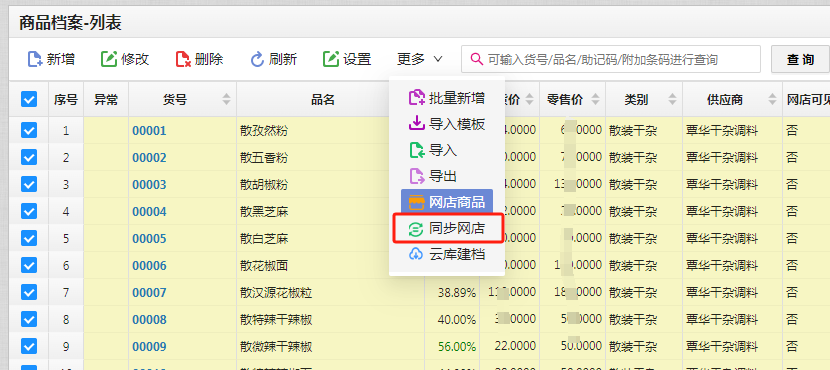Image resolution: width=830 pixels, height=370 pixels.
Task: Uncheck the checkbox for row 散胡椒粉
Action: click(29, 184)
